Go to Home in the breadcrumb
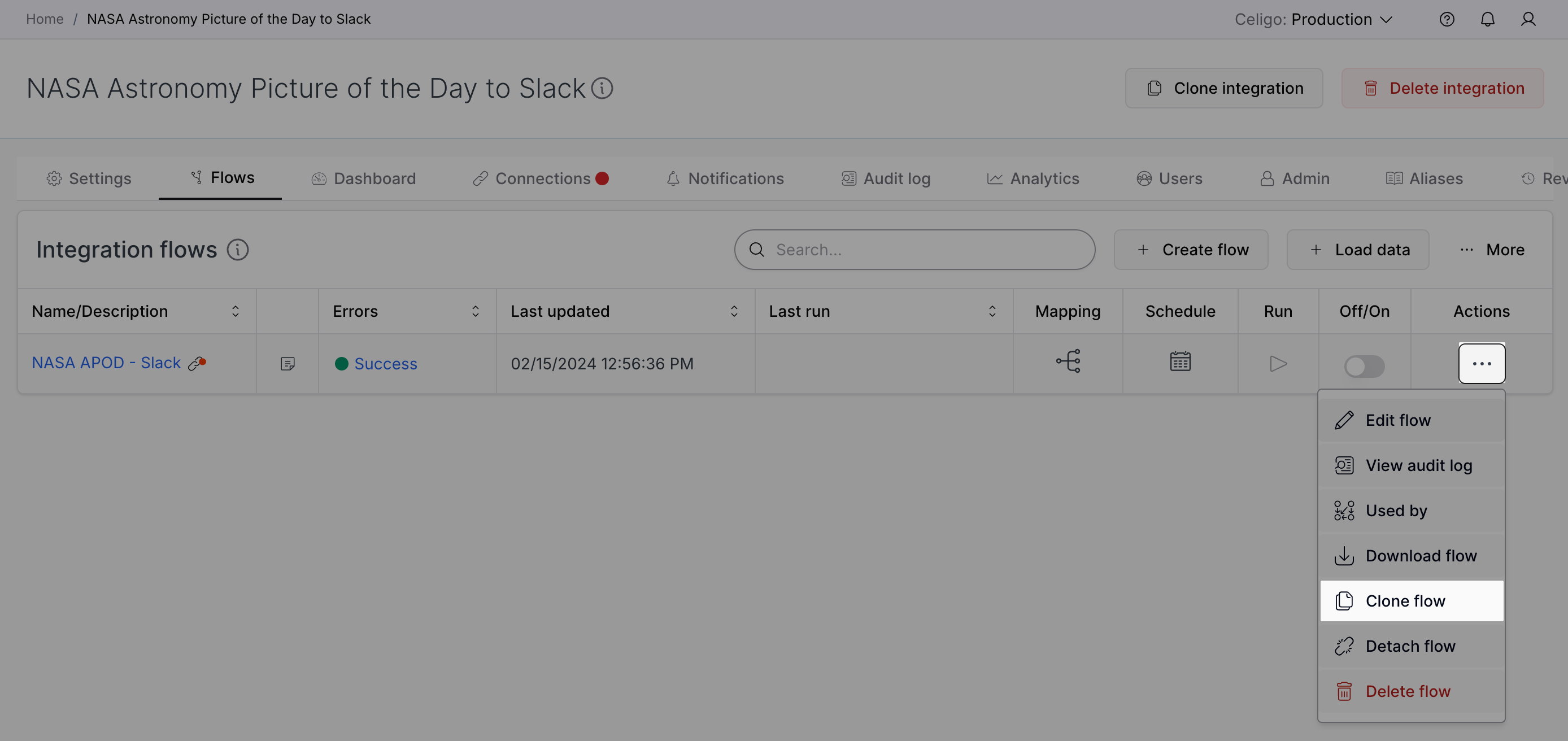Viewport: 1568px width, 741px height. [x=45, y=19]
